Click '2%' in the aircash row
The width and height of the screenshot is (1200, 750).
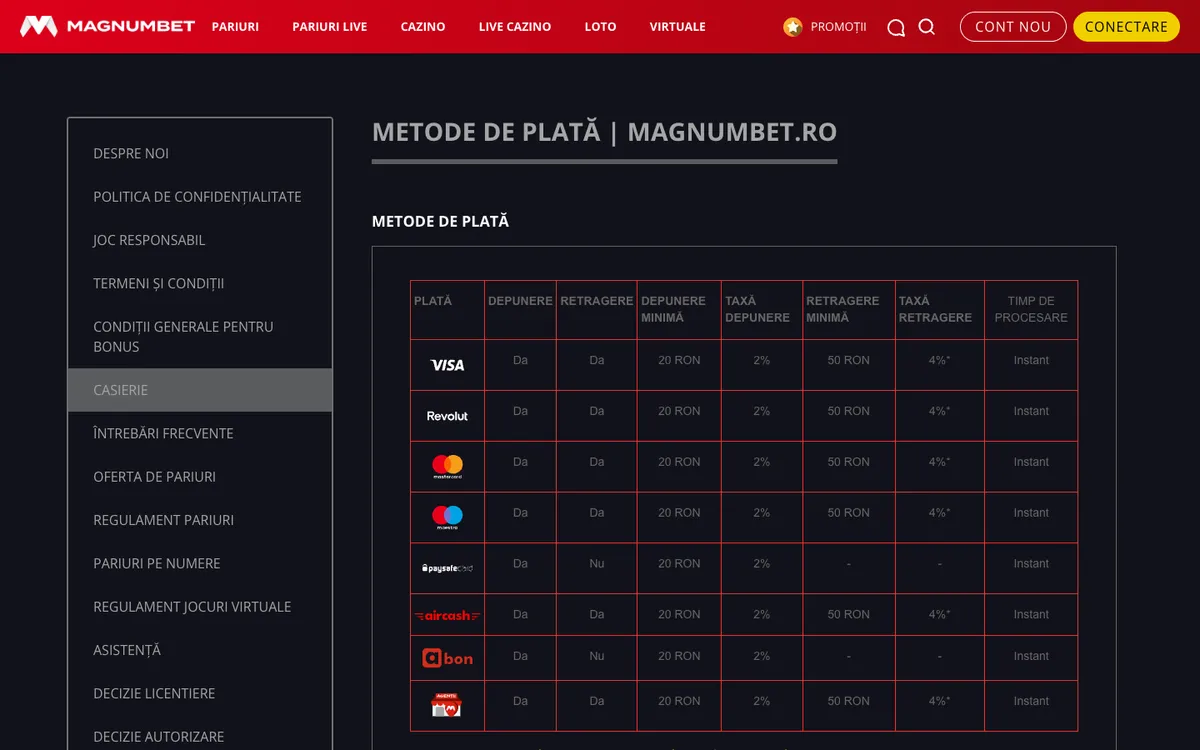point(762,615)
